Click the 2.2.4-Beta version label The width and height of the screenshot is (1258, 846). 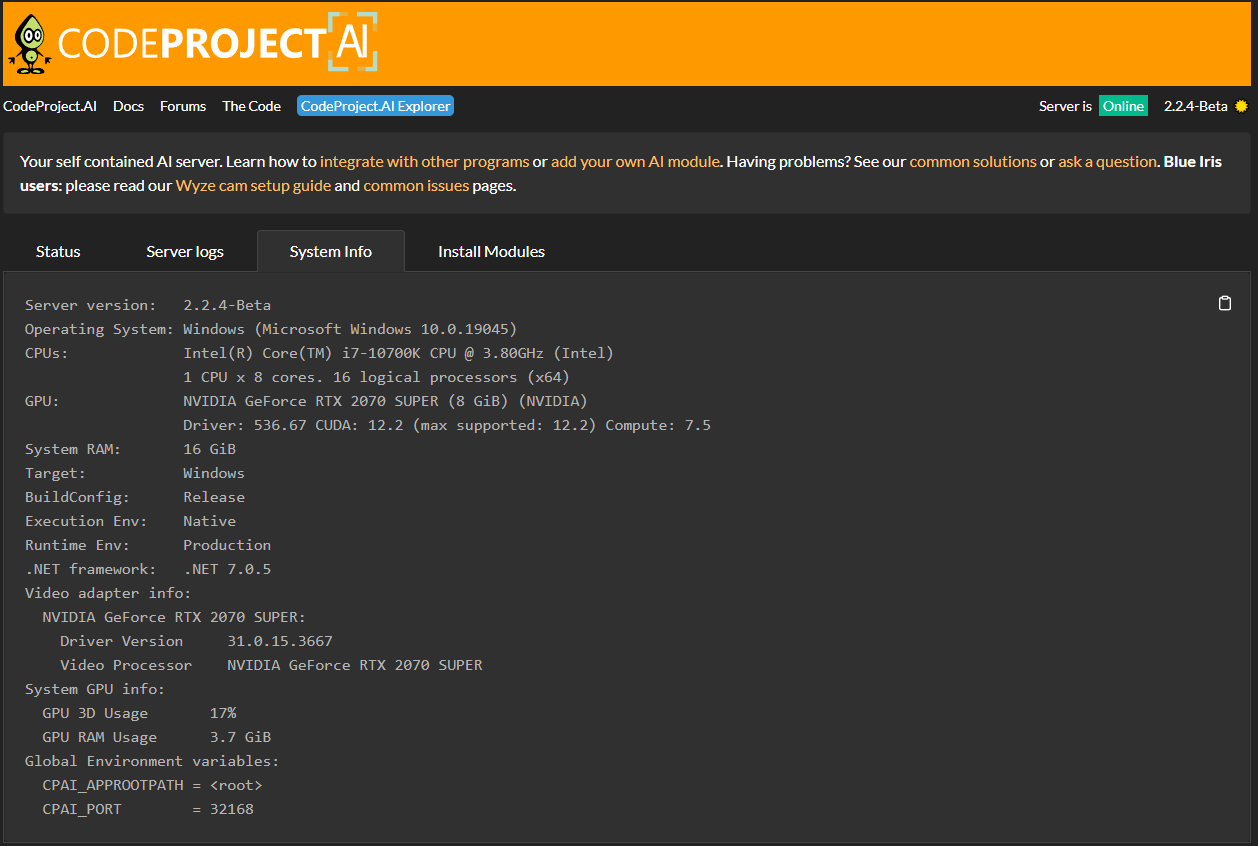pyautogui.click(x=1195, y=106)
